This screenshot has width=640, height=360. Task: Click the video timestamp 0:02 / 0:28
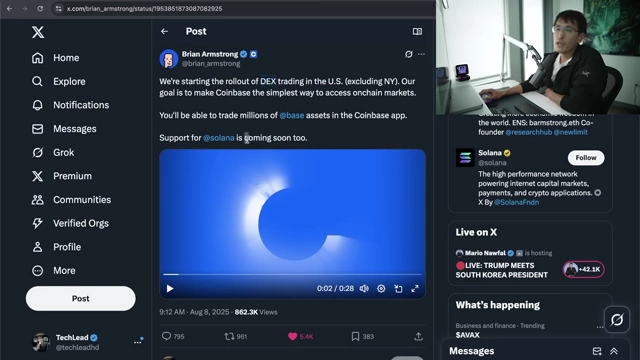[335, 289]
